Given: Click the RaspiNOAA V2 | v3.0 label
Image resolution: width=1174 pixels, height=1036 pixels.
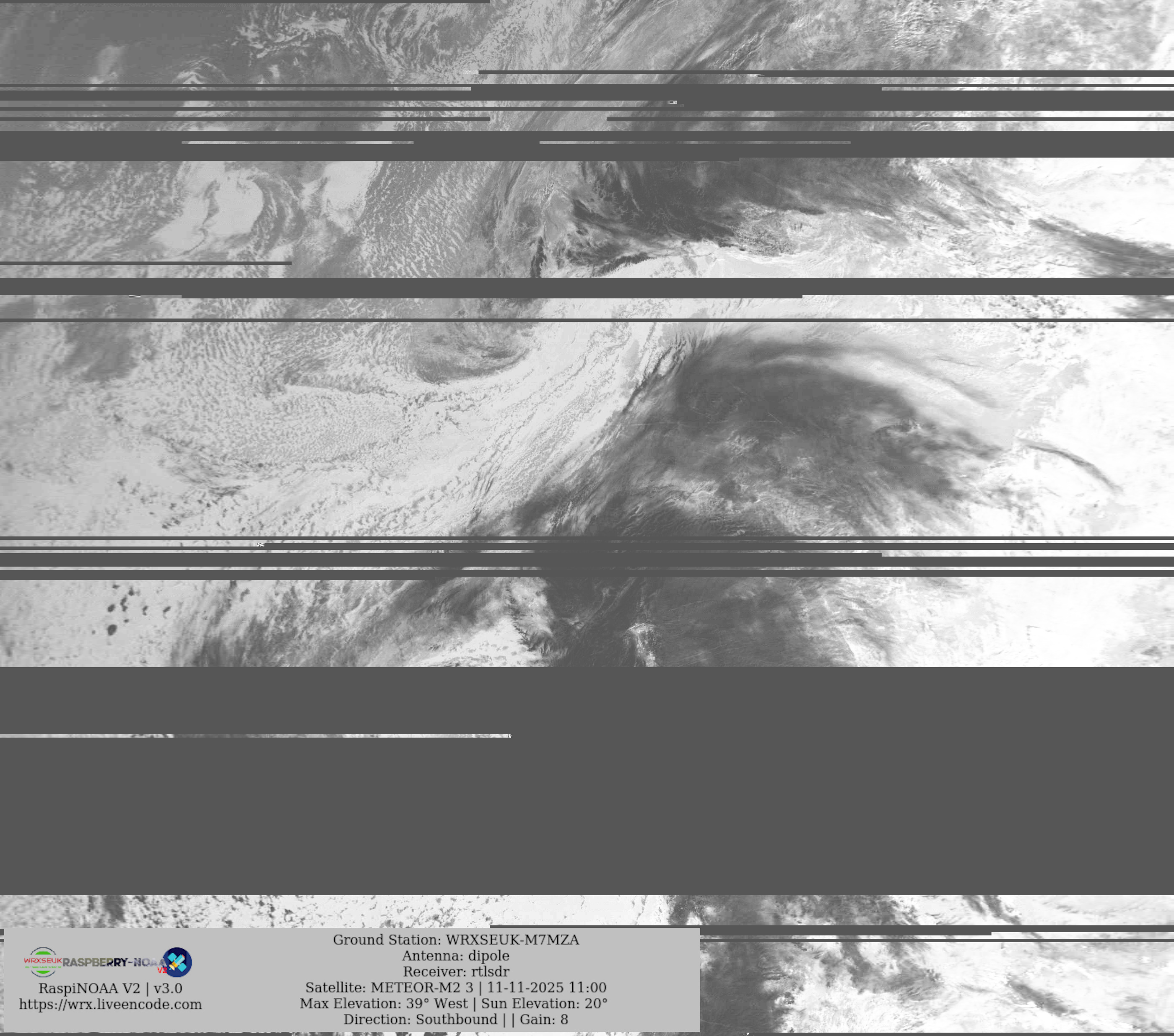Looking at the screenshot, I should (x=110, y=988).
